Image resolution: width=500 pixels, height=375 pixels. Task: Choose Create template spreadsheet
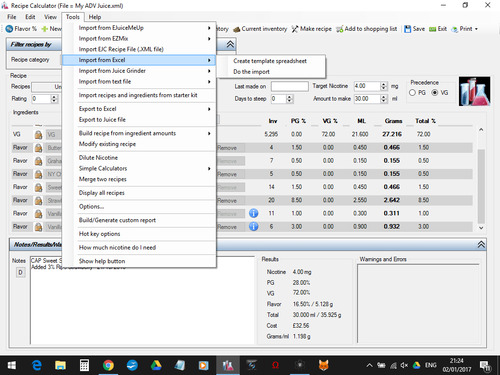coord(270,61)
